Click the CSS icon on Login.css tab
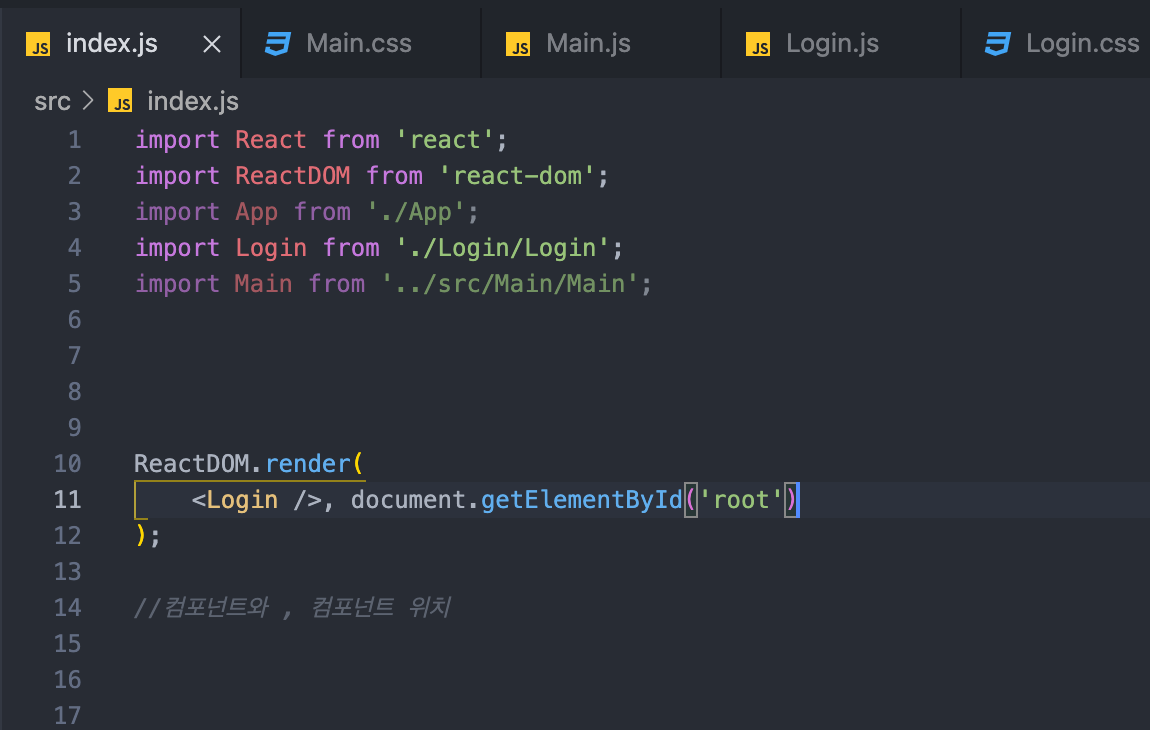This screenshot has height=730, width=1150. tap(997, 44)
